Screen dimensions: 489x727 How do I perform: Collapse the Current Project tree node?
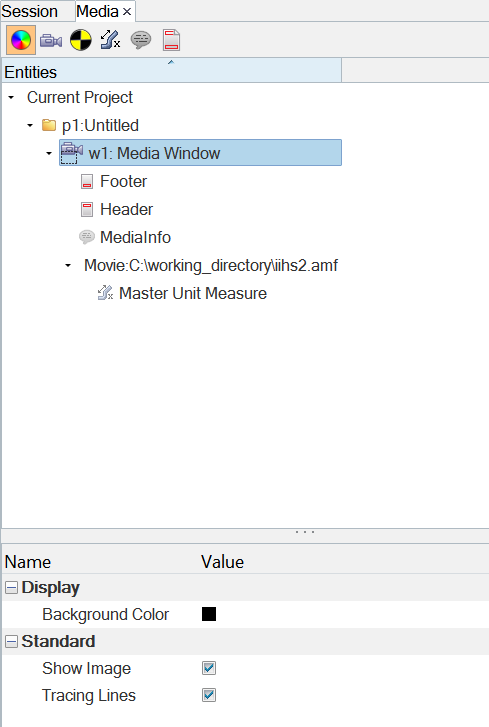(x=11, y=97)
